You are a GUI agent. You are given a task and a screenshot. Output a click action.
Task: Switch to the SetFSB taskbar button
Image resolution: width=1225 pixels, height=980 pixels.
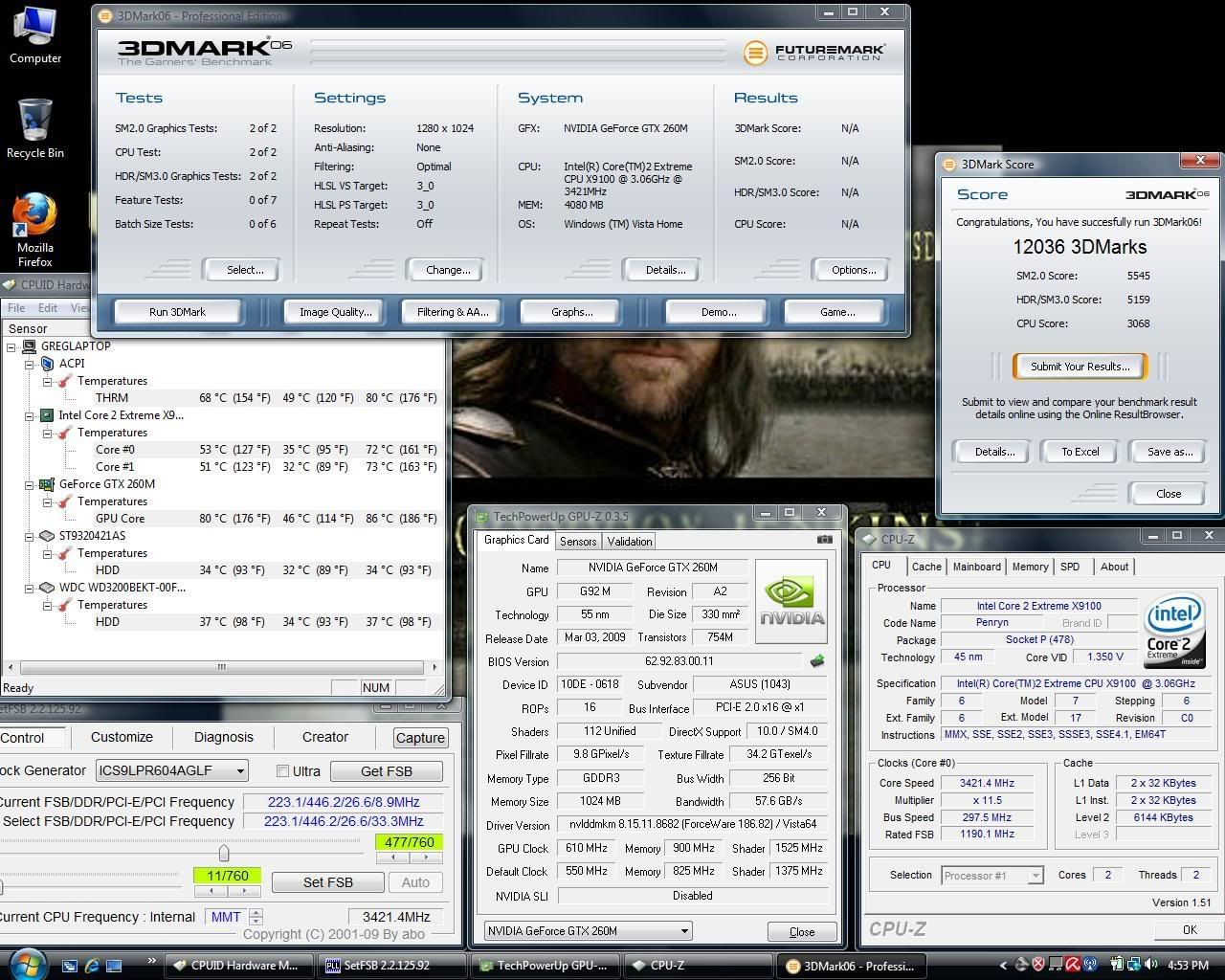pos(392,966)
